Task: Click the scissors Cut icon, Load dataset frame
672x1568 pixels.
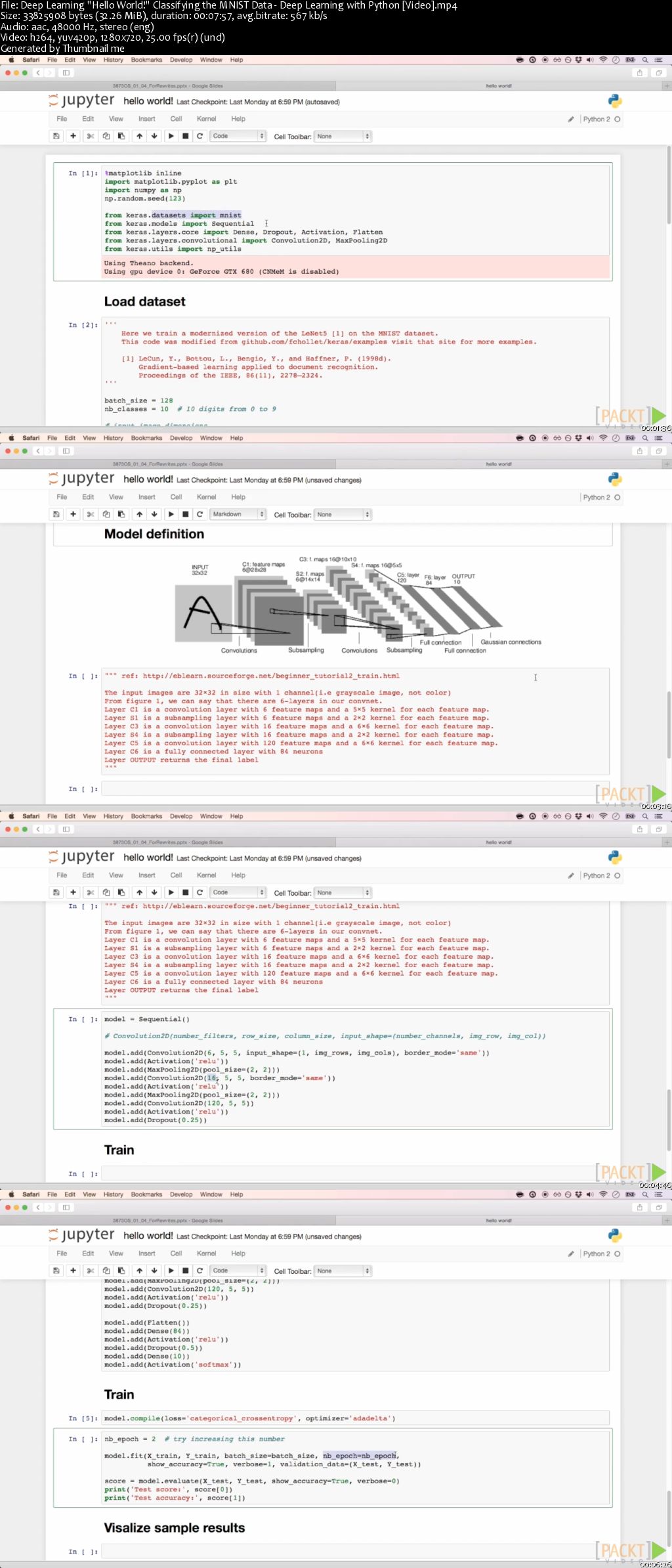Action: (91, 136)
